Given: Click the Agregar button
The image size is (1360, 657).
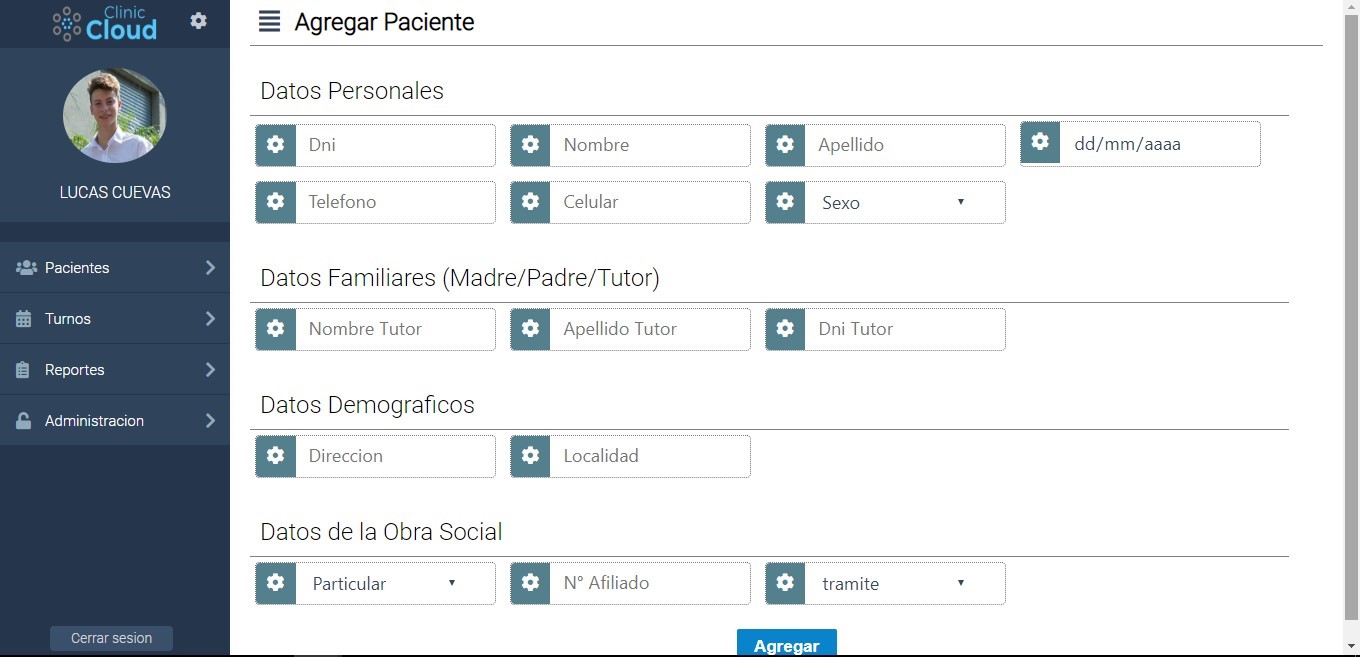Looking at the screenshot, I should point(787,643).
